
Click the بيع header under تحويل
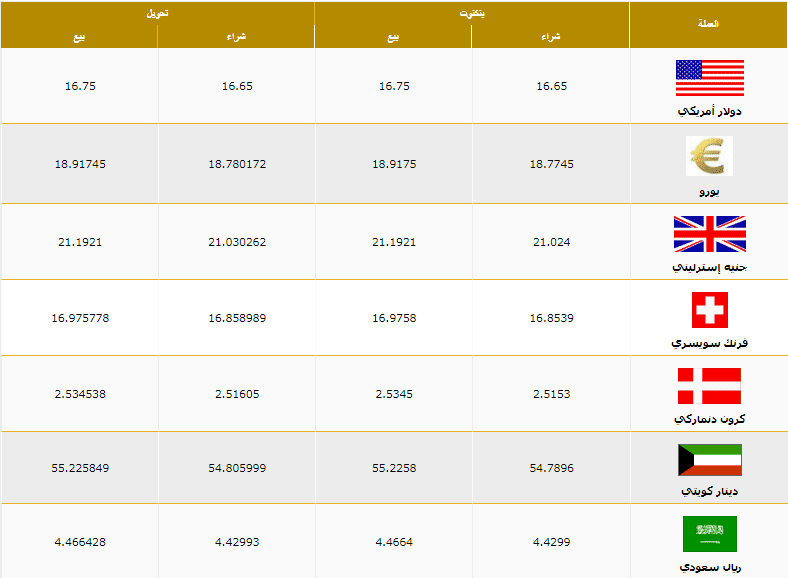79,37
